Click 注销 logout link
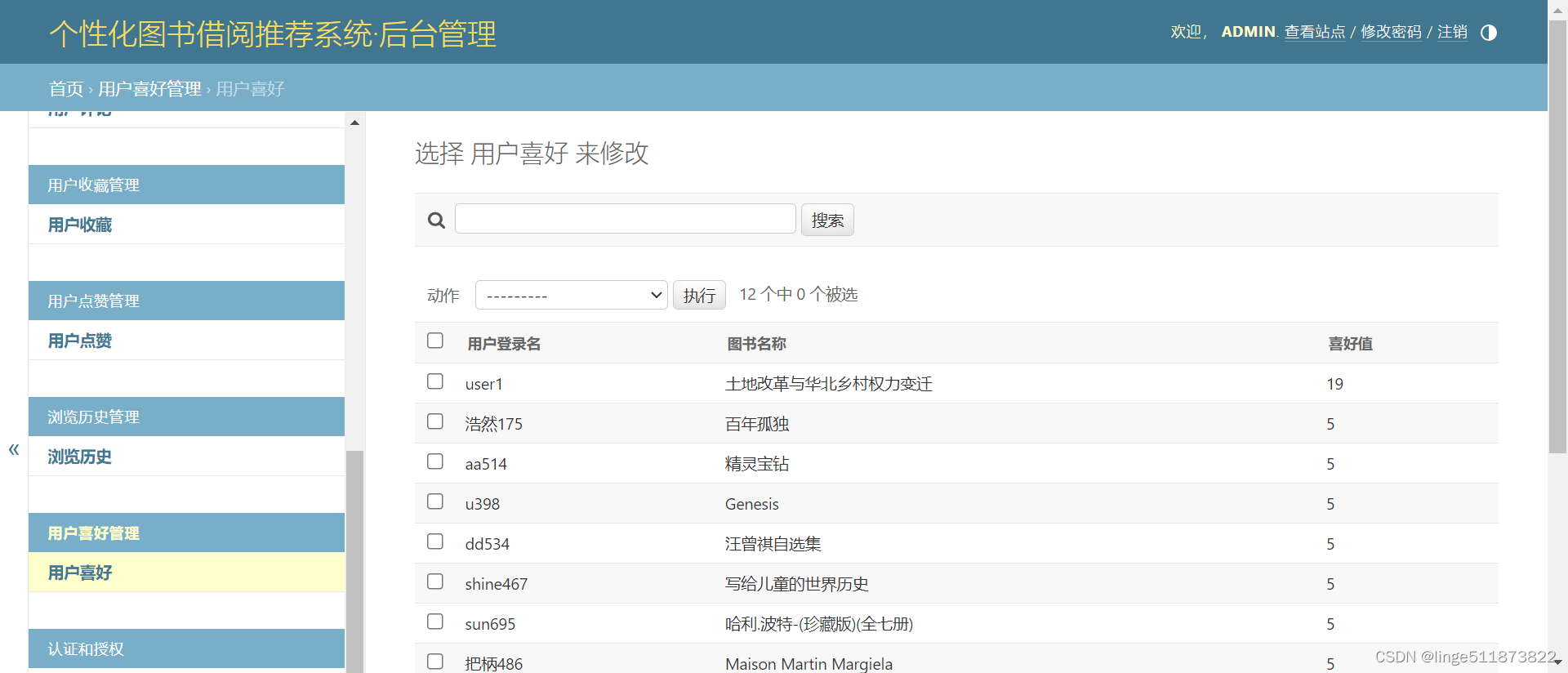 pyautogui.click(x=1452, y=32)
